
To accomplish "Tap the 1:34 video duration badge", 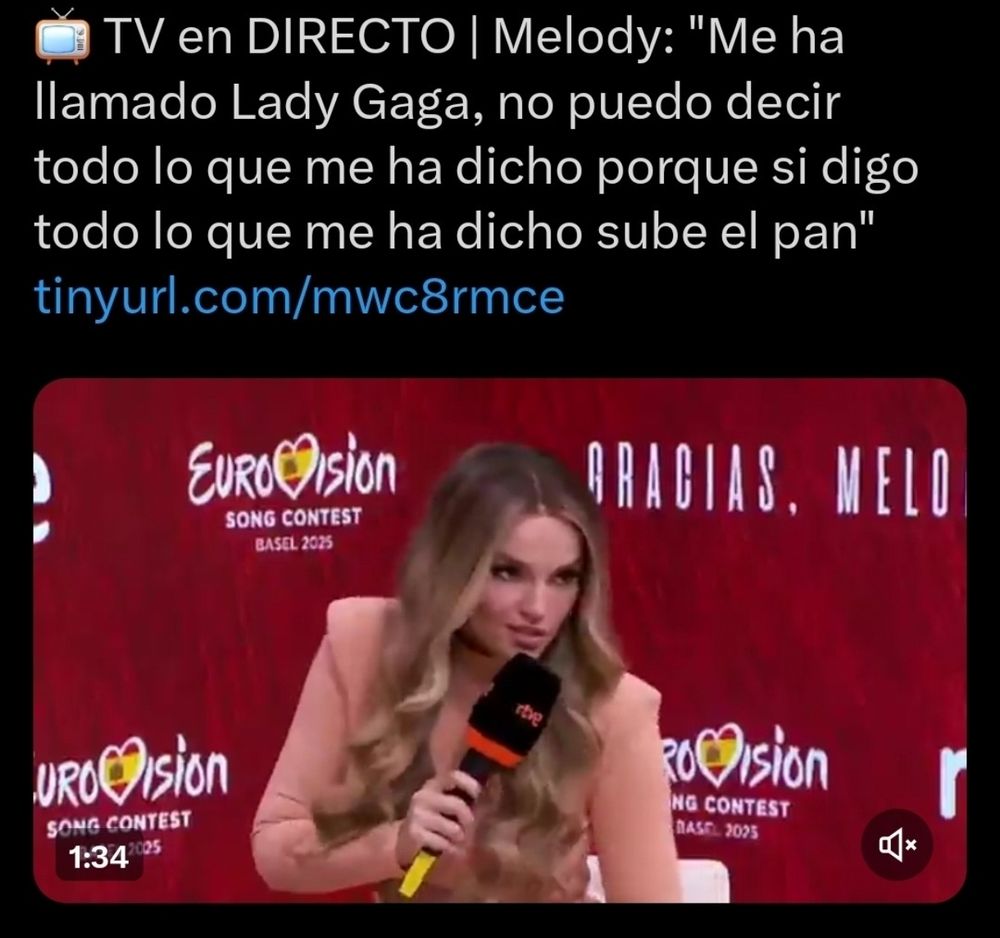I will point(98,858).
